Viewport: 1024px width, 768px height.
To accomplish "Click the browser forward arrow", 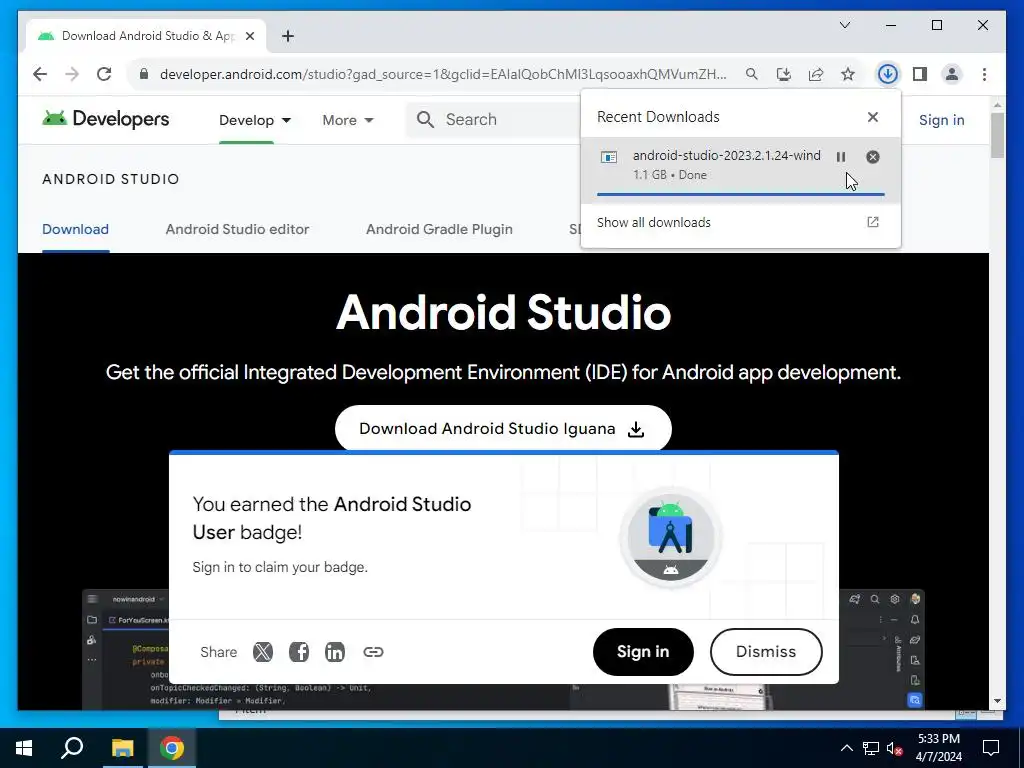I will coord(72,74).
